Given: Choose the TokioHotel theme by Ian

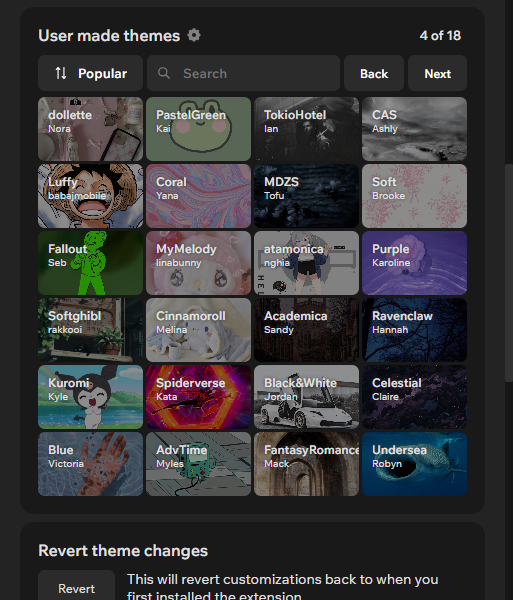Looking at the screenshot, I should (x=306, y=129).
